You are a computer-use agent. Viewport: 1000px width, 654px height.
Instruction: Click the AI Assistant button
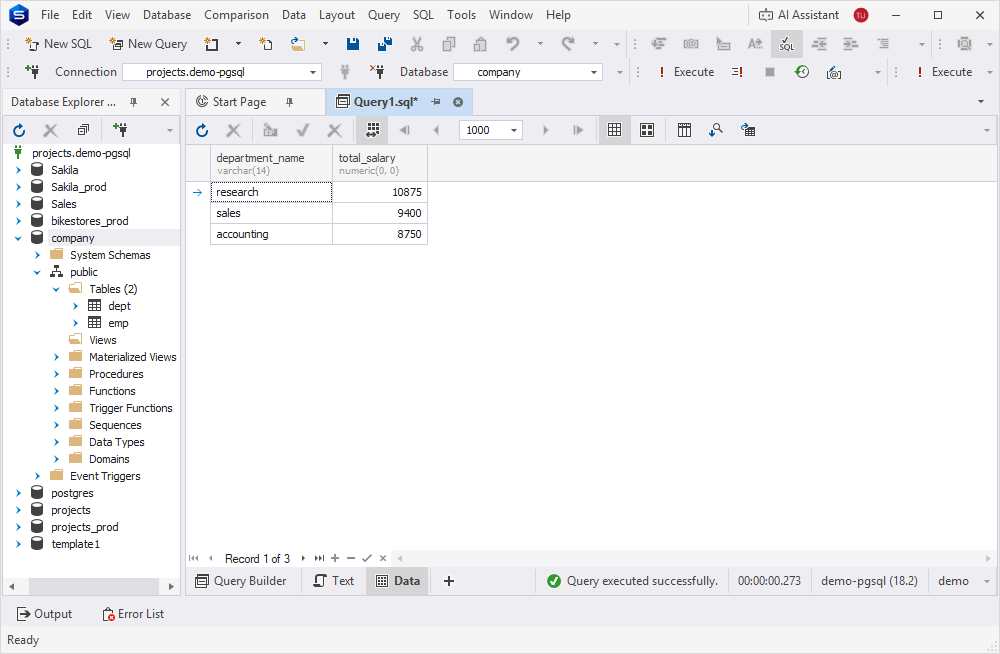point(799,15)
